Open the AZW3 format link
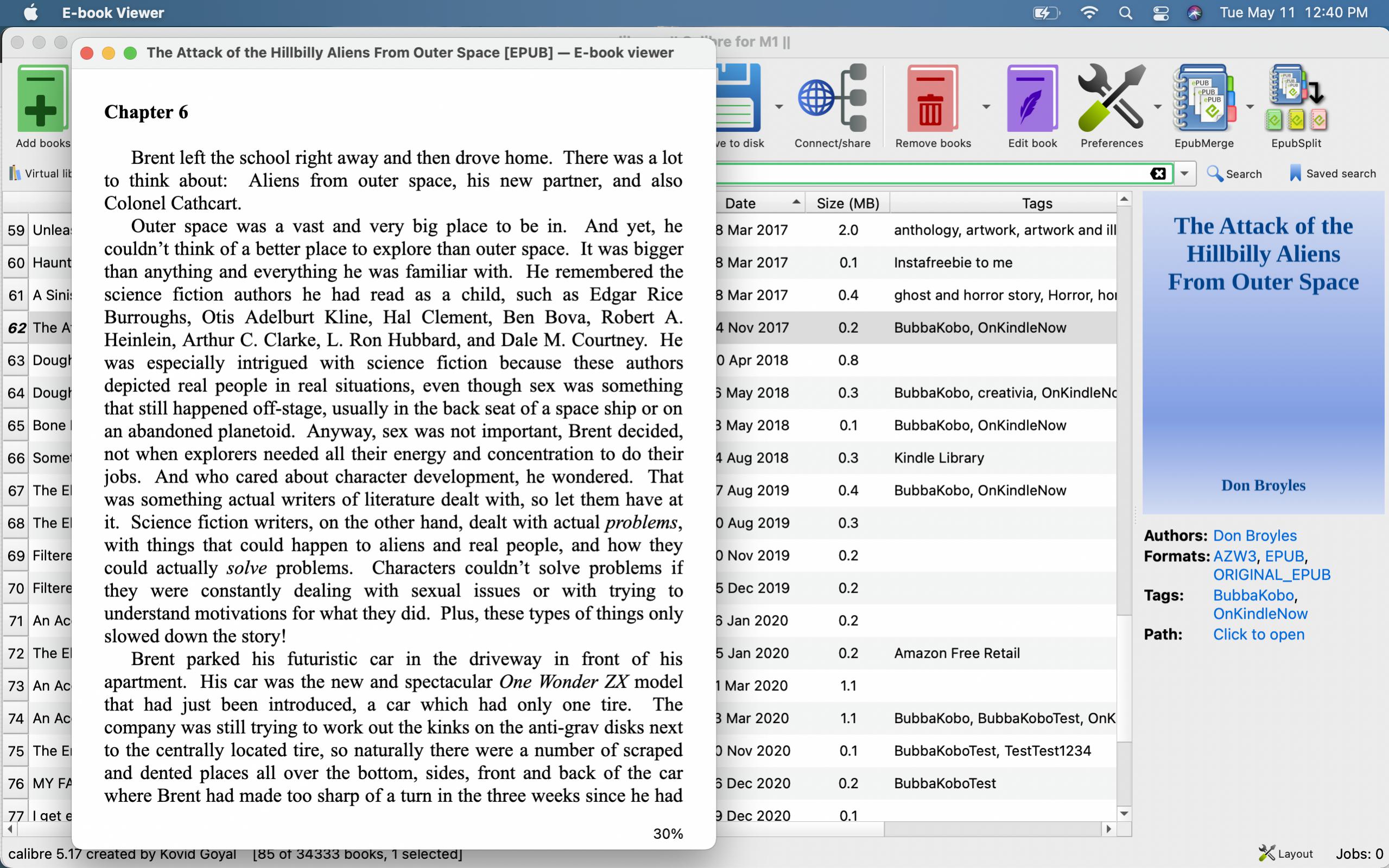1389x868 pixels. coord(1235,556)
